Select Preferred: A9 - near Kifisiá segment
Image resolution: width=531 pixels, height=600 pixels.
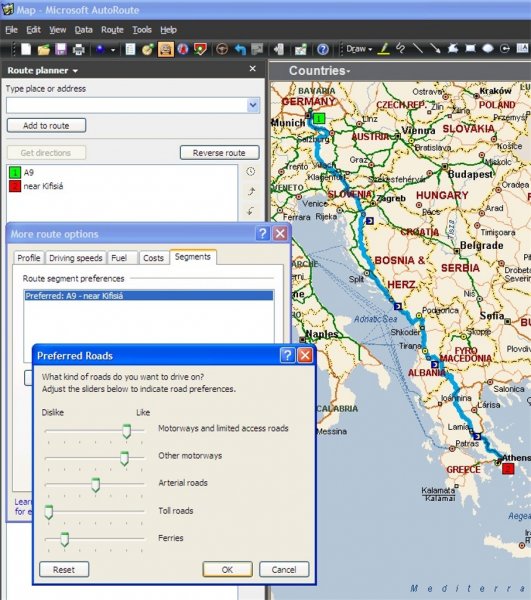click(x=149, y=296)
